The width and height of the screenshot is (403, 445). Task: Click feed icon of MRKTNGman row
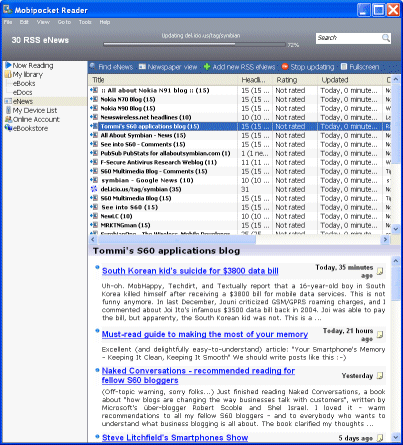(94, 225)
